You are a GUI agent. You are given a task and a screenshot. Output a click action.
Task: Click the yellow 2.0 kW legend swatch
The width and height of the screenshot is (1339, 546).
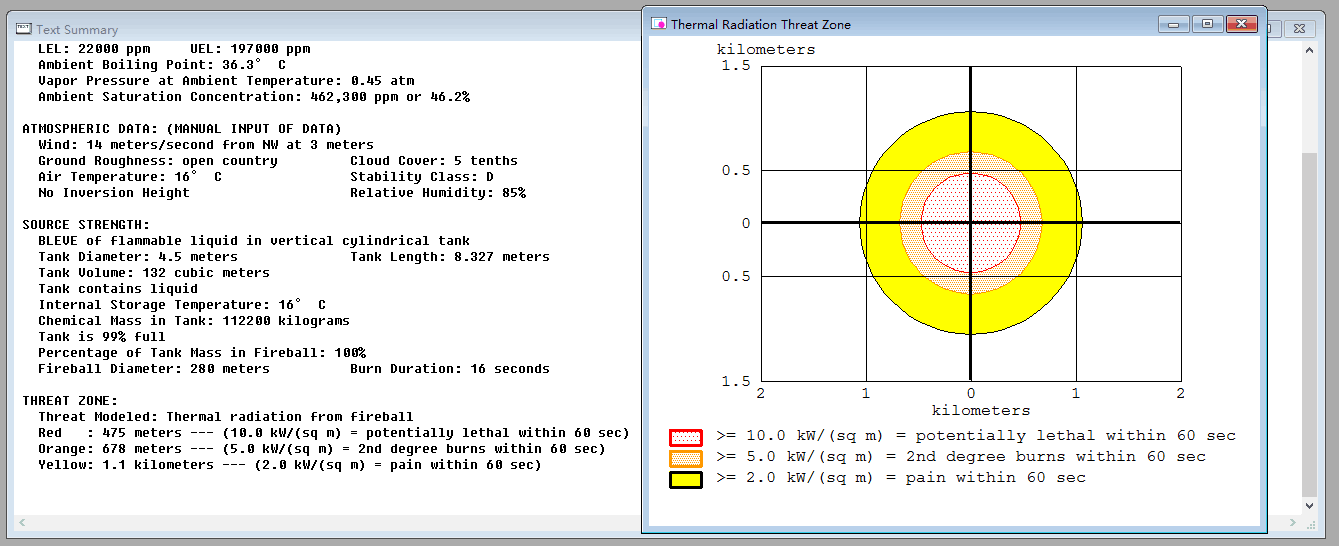click(x=686, y=479)
